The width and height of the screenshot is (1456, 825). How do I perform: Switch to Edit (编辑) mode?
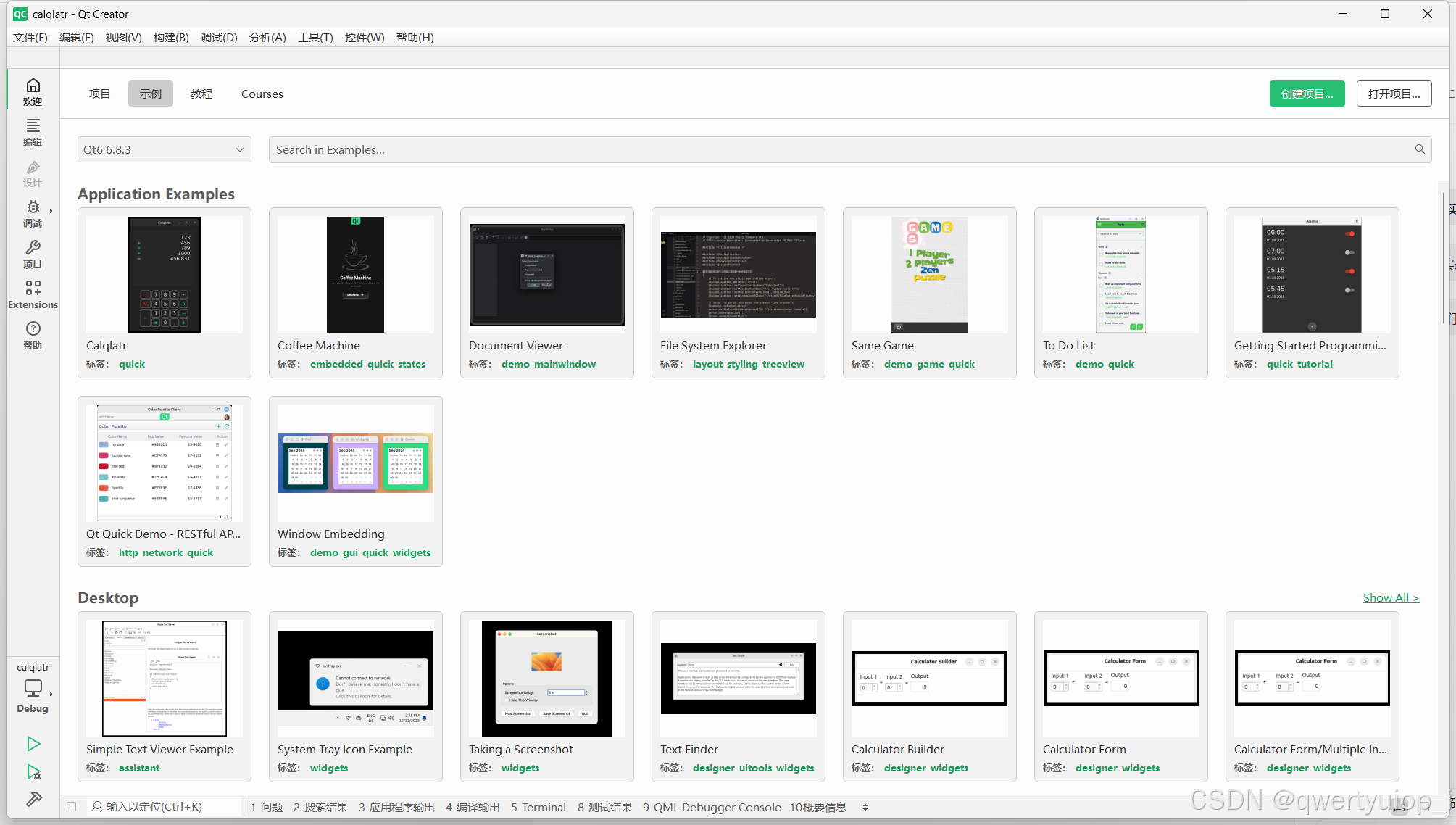point(33,133)
